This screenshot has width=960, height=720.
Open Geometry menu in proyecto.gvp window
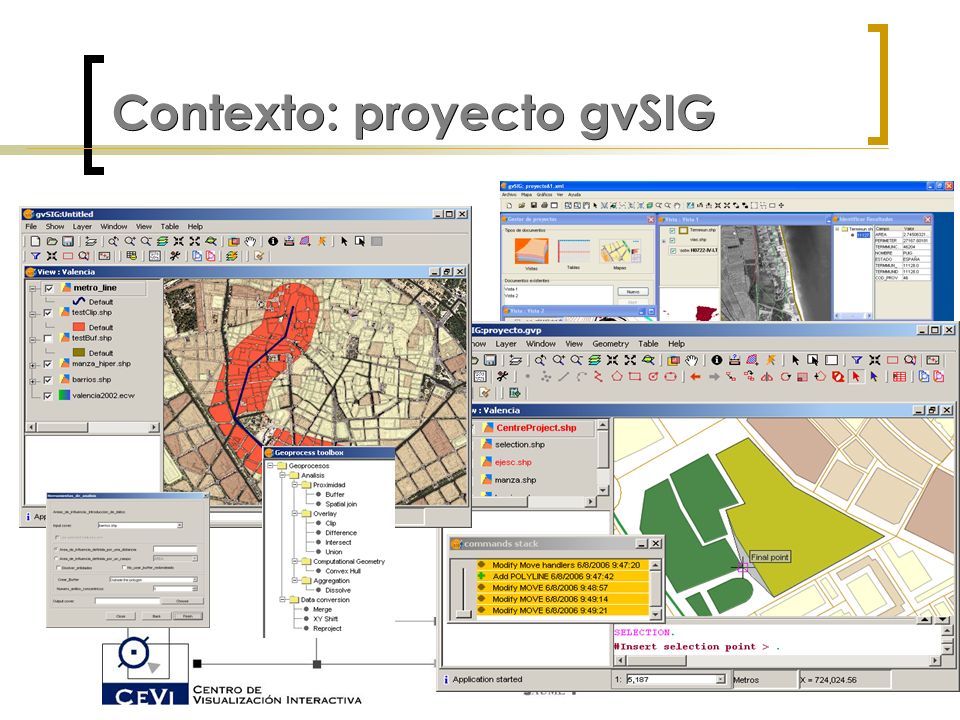[x=610, y=344]
